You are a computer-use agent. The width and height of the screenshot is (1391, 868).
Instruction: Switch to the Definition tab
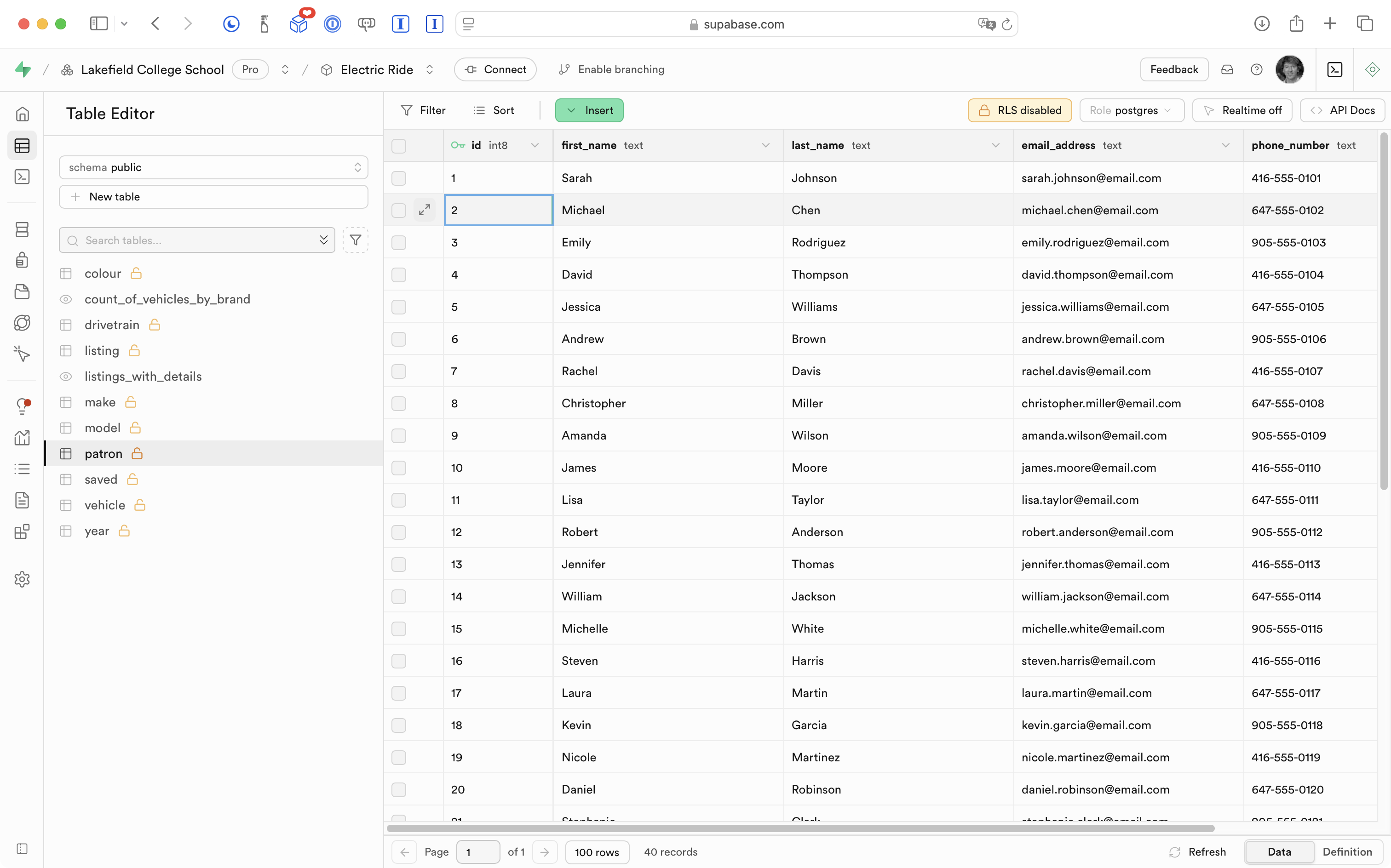coord(1347,852)
